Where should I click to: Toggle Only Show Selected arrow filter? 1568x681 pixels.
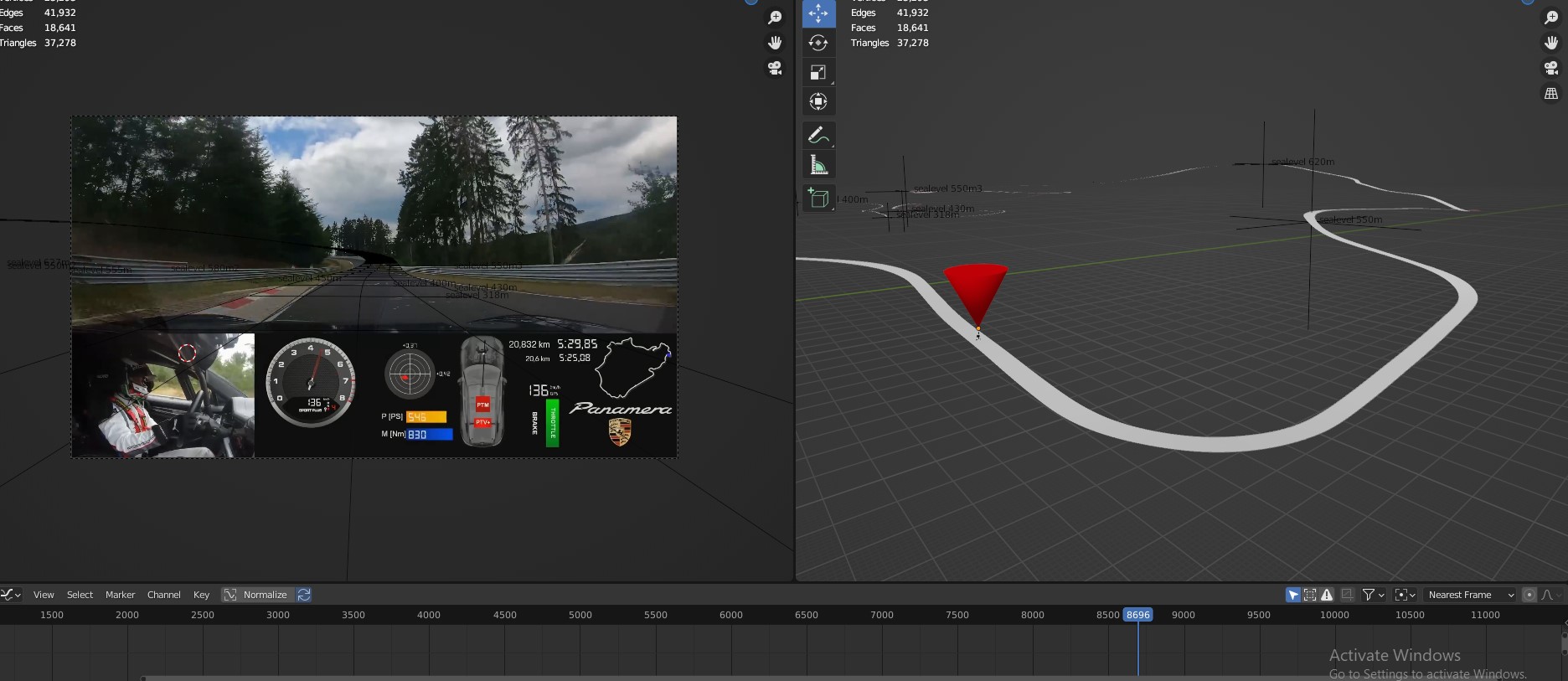pyautogui.click(x=1293, y=595)
